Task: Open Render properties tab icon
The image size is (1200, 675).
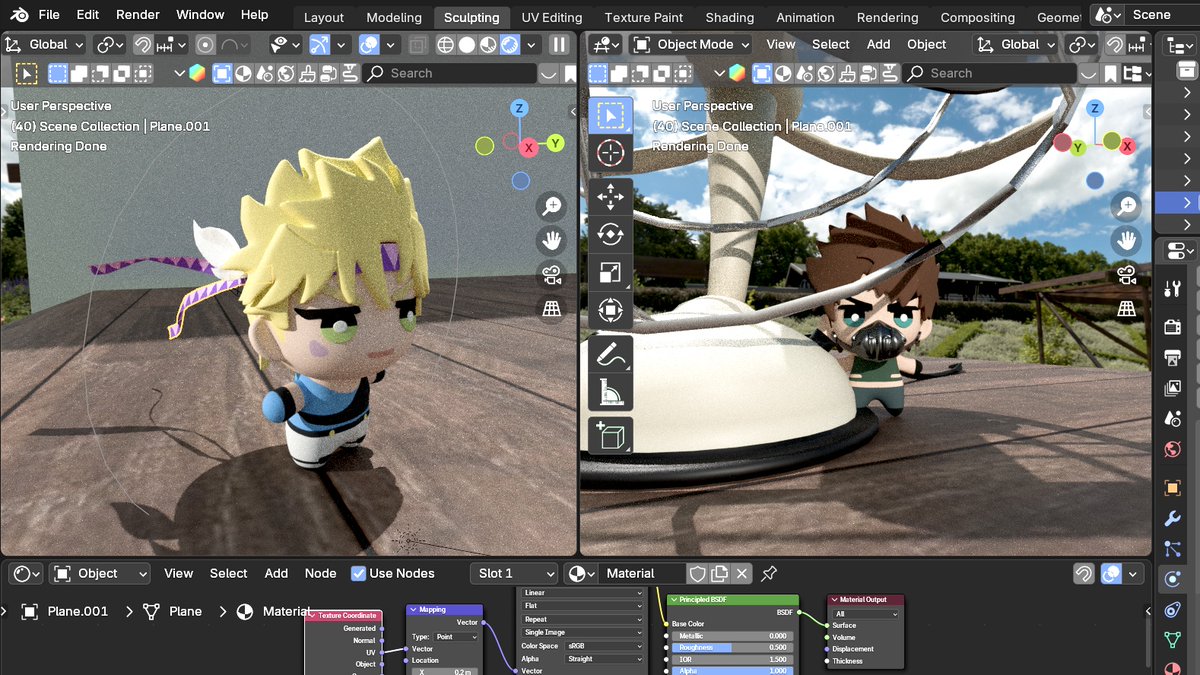Action: coord(1173,327)
